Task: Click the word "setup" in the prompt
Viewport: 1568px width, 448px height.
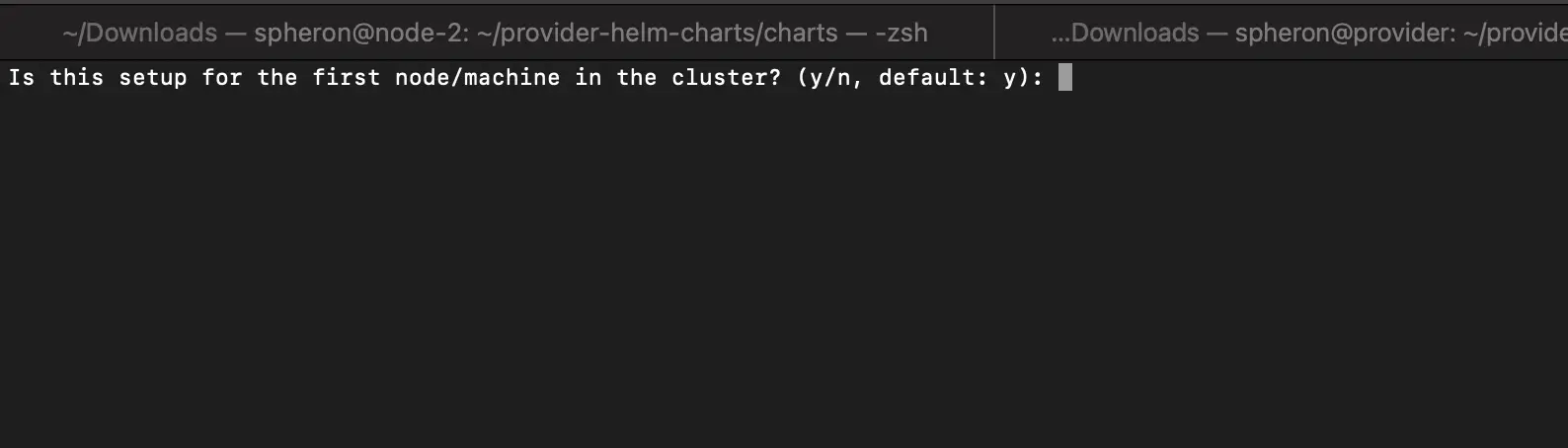Action: [152, 77]
